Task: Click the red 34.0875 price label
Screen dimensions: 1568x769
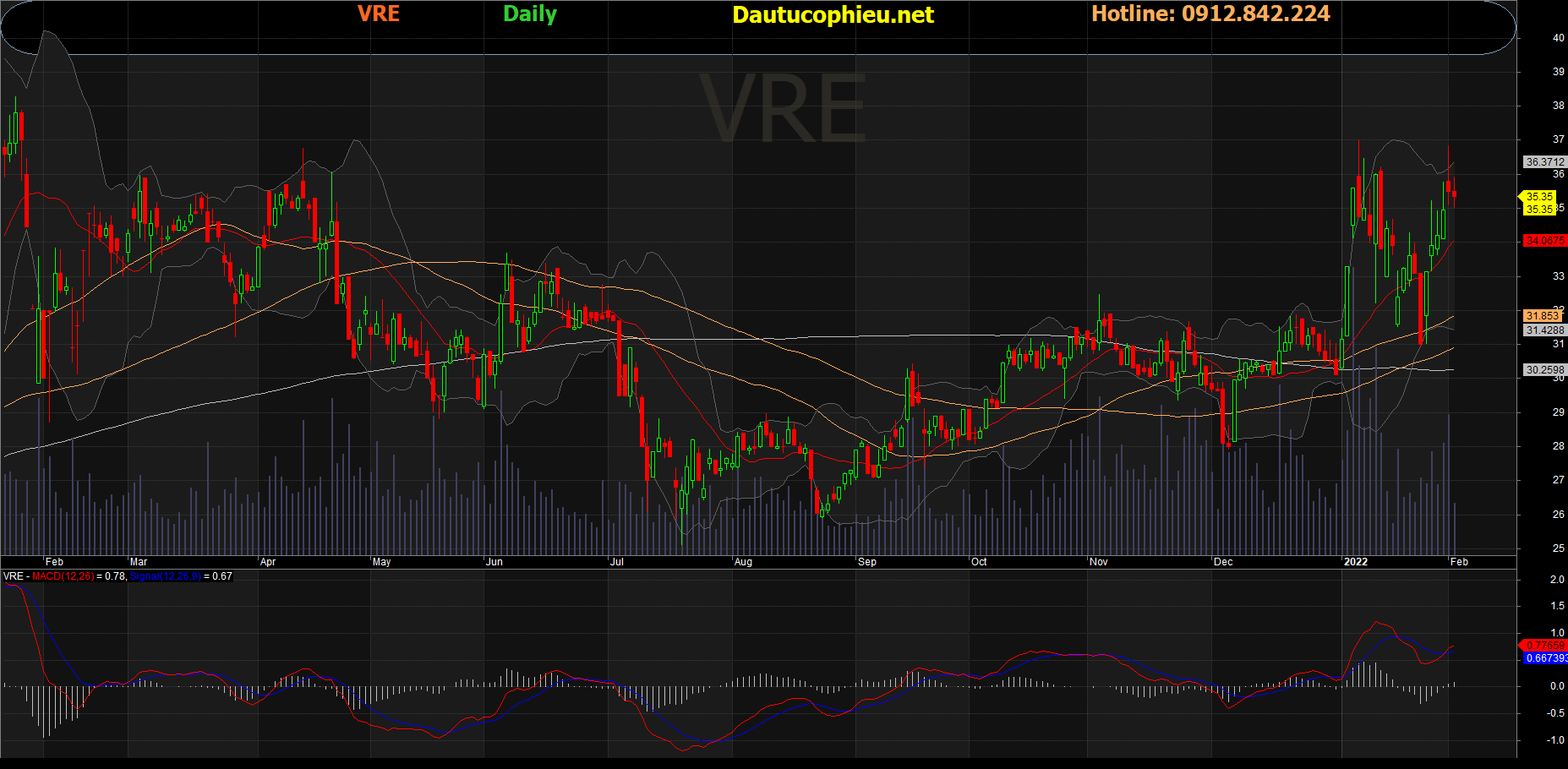Action: click(x=1545, y=241)
